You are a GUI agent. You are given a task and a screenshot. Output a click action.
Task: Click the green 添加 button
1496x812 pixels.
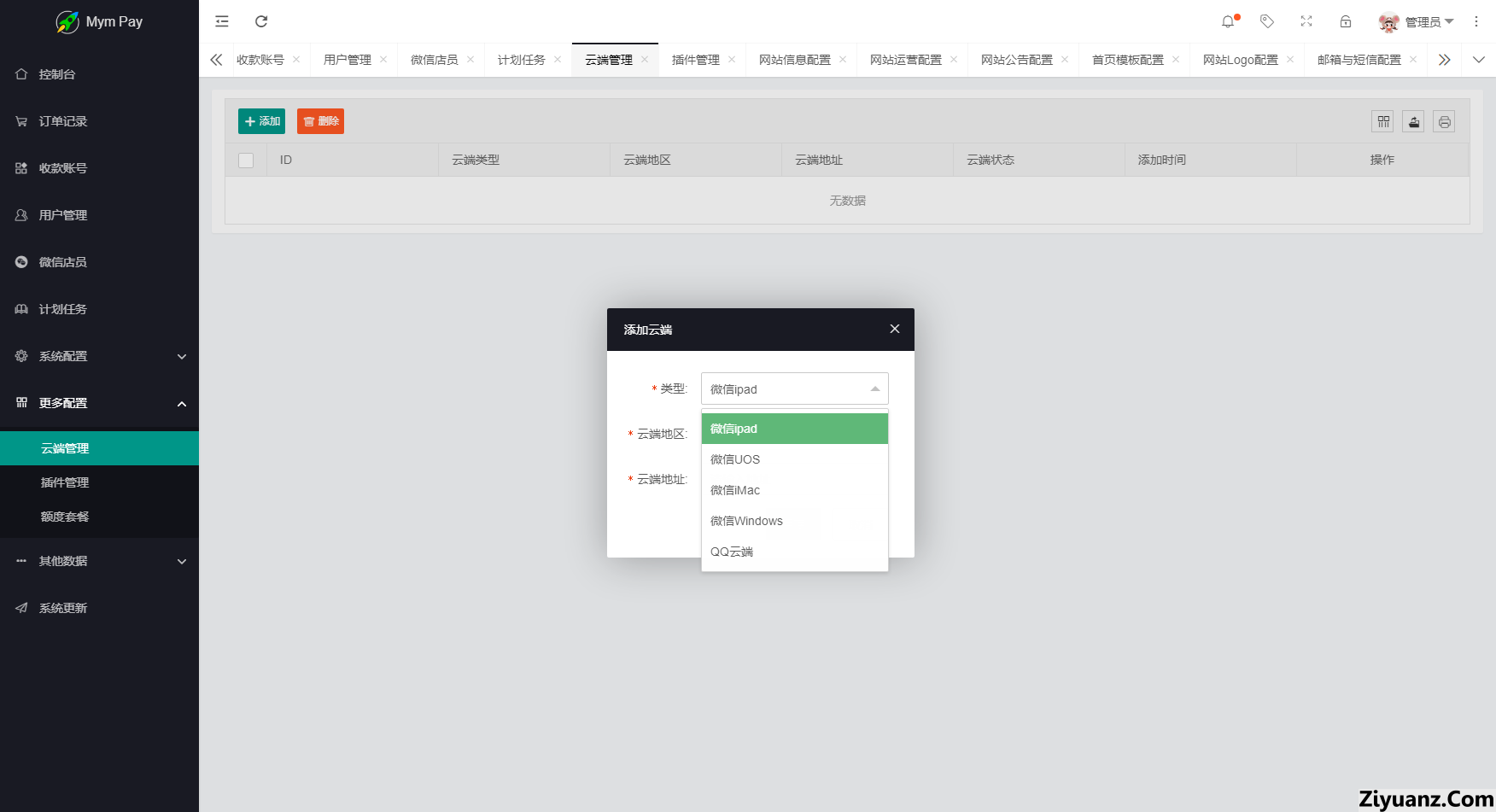[261, 121]
